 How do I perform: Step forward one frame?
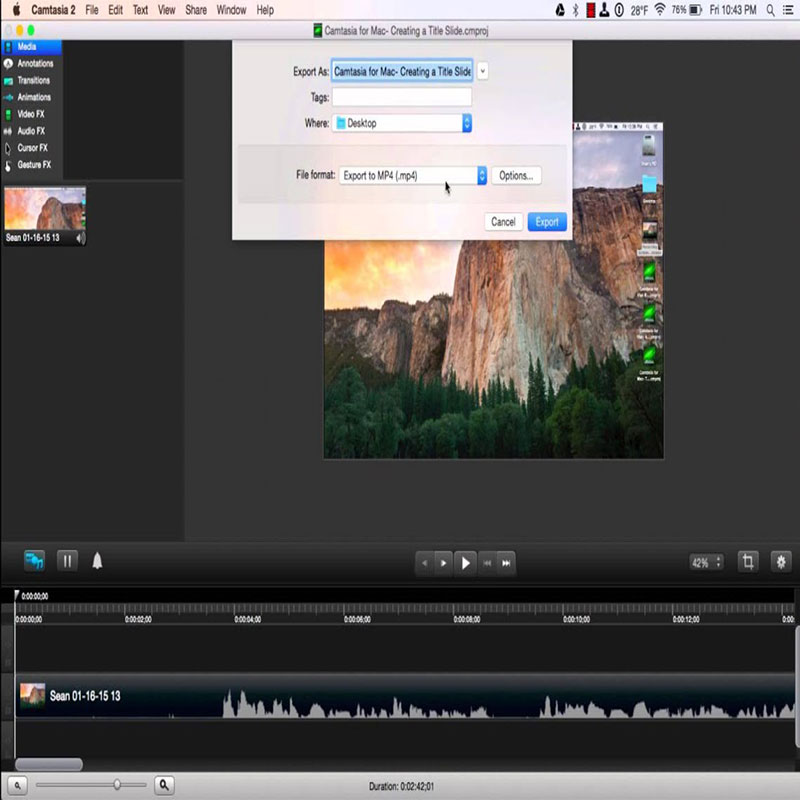click(x=443, y=563)
